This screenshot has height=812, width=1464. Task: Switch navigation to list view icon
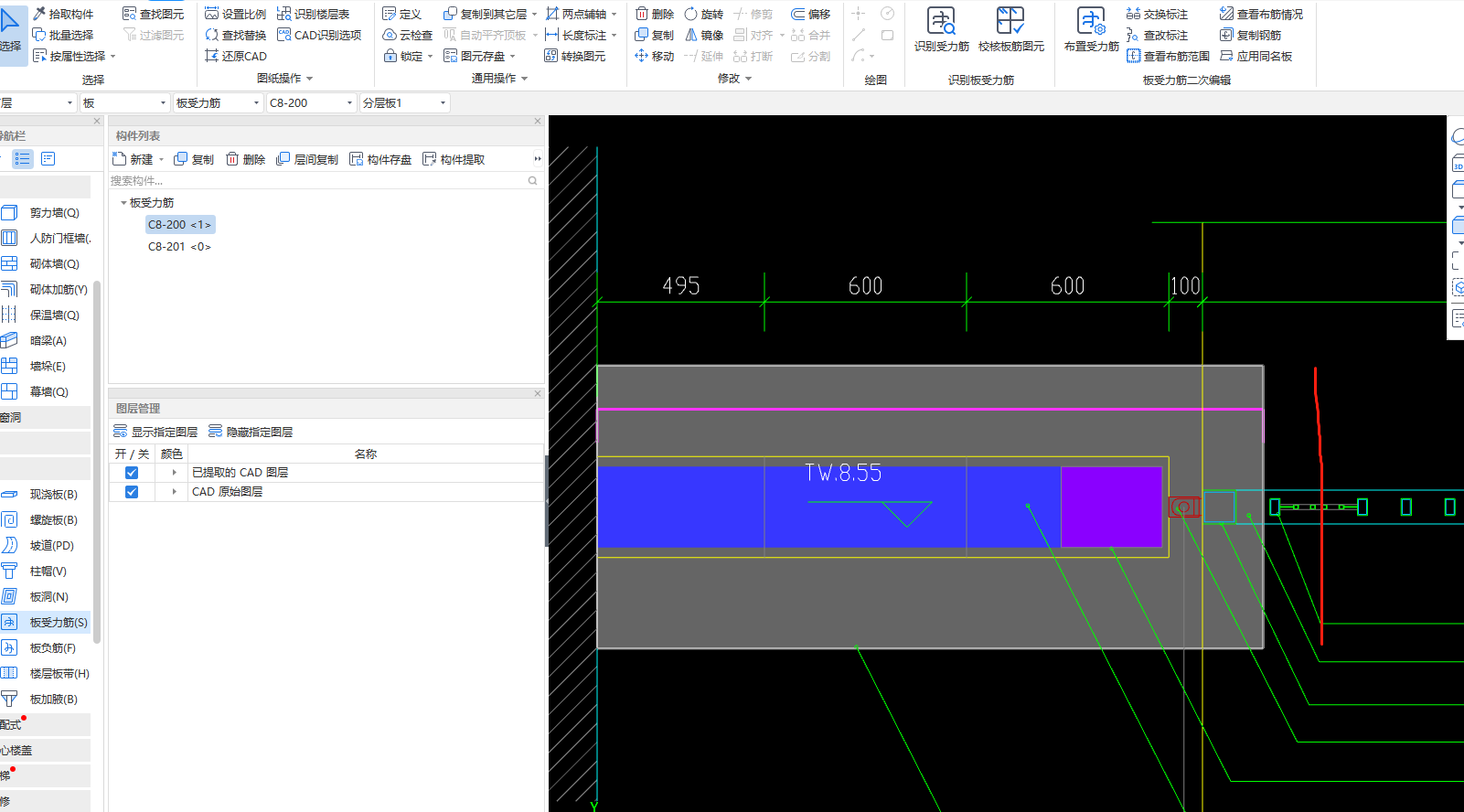click(x=23, y=159)
